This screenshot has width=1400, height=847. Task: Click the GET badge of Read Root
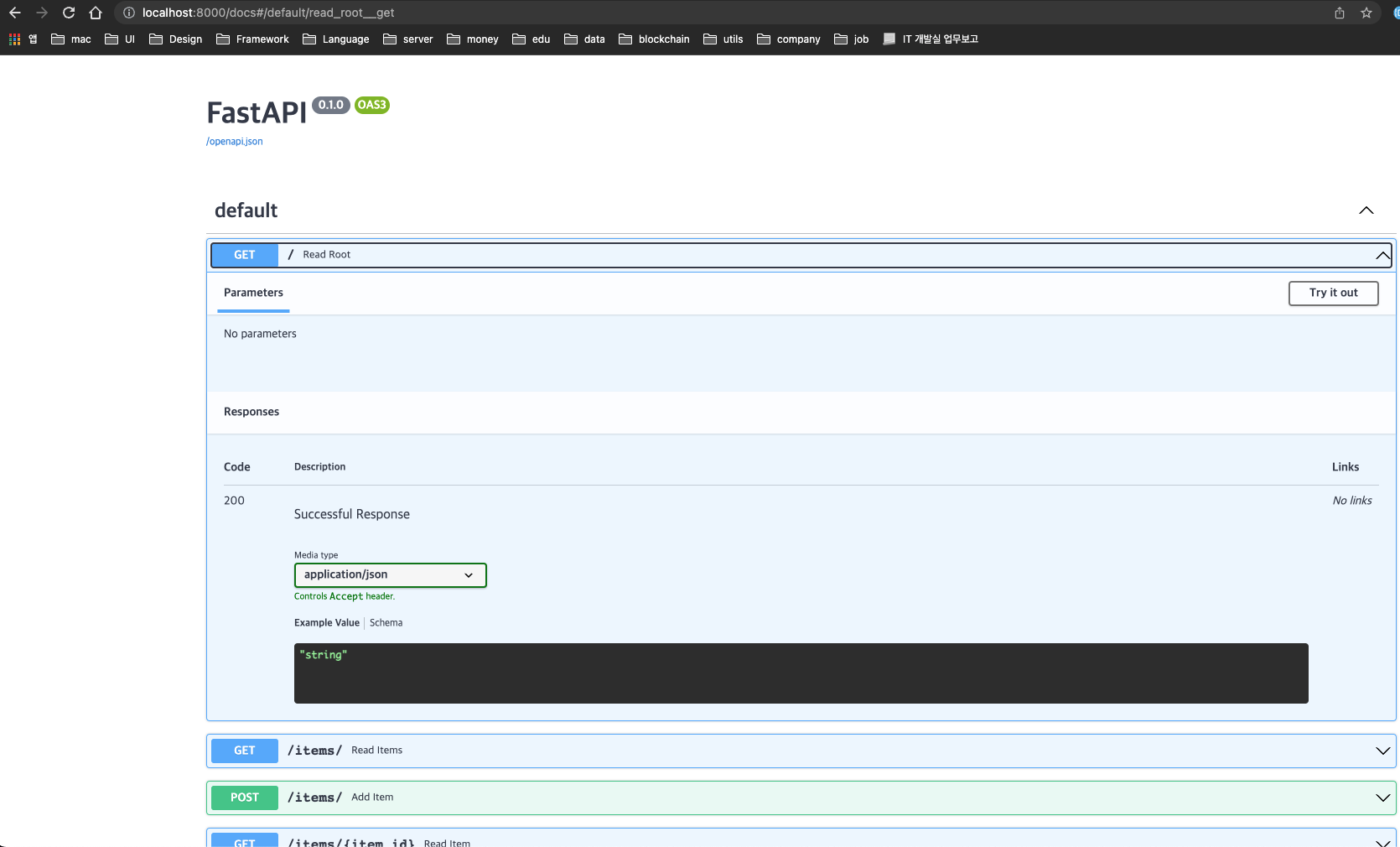click(x=245, y=255)
